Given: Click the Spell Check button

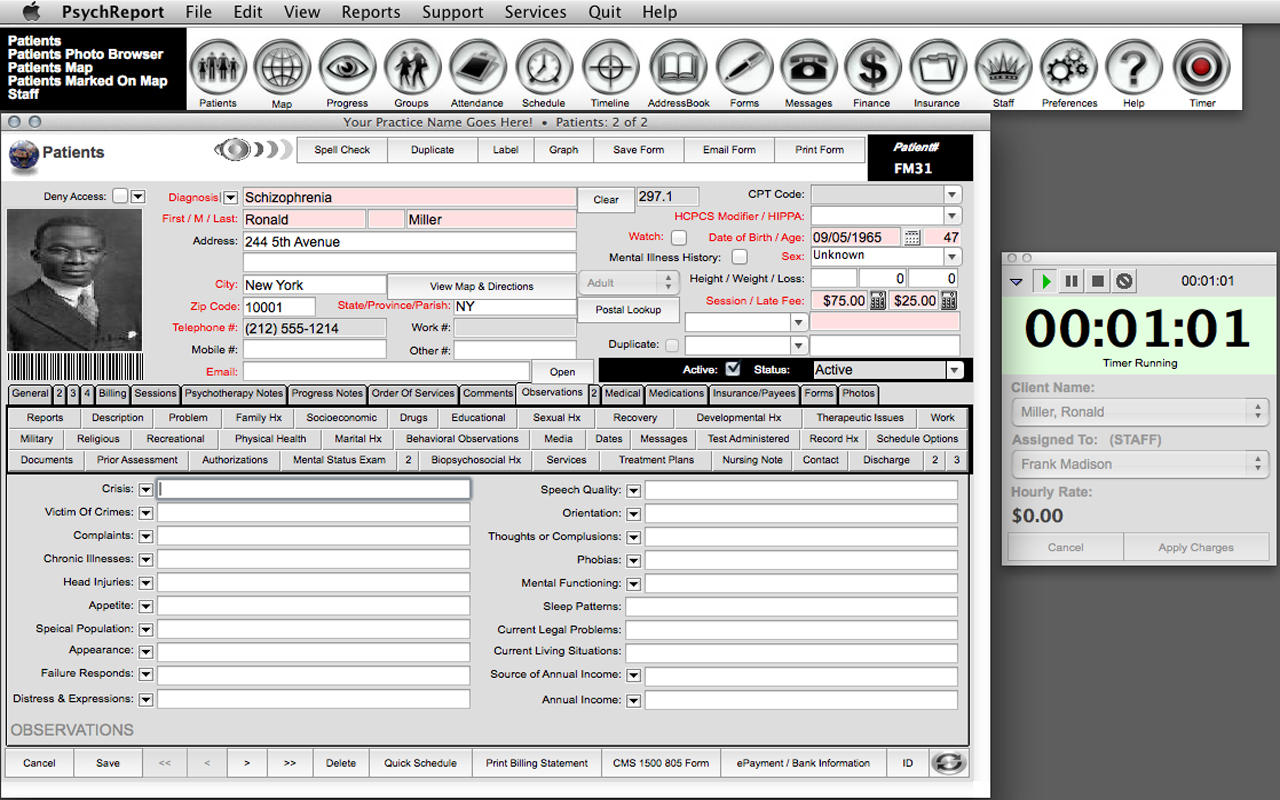Looking at the screenshot, I should pyautogui.click(x=342, y=150).
